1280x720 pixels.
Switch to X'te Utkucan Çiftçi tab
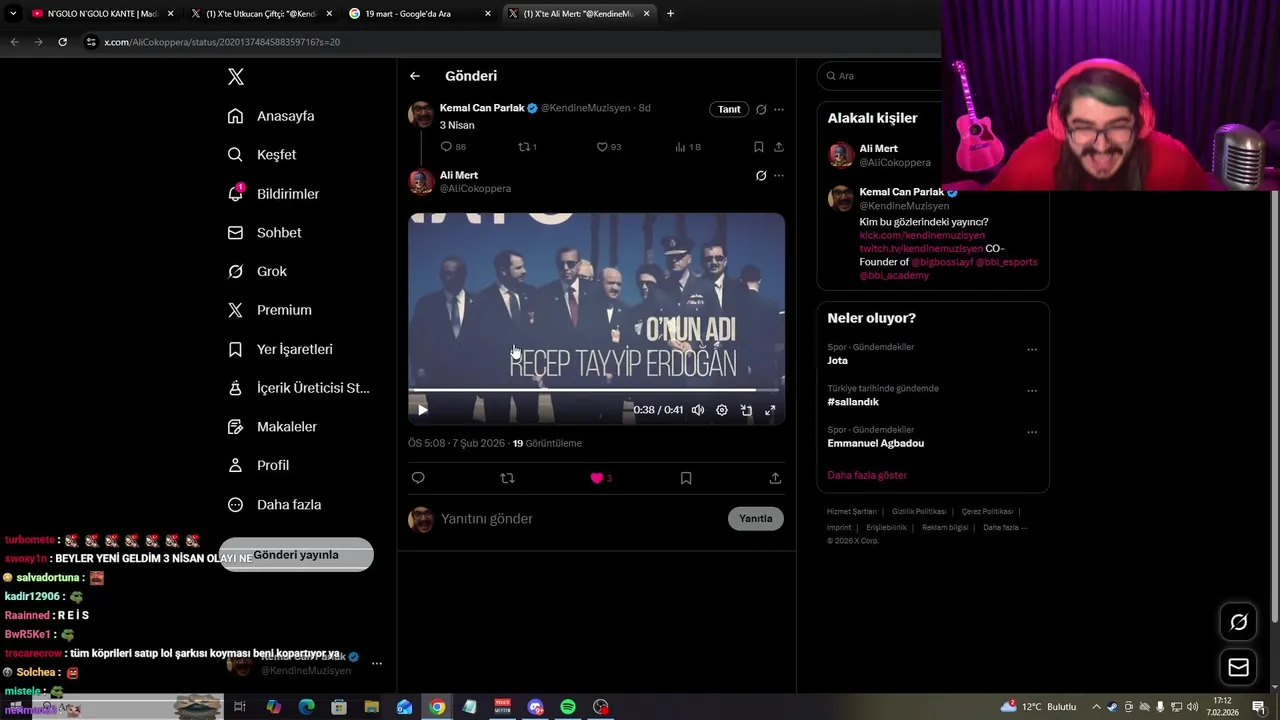click(x=260, y=14)
